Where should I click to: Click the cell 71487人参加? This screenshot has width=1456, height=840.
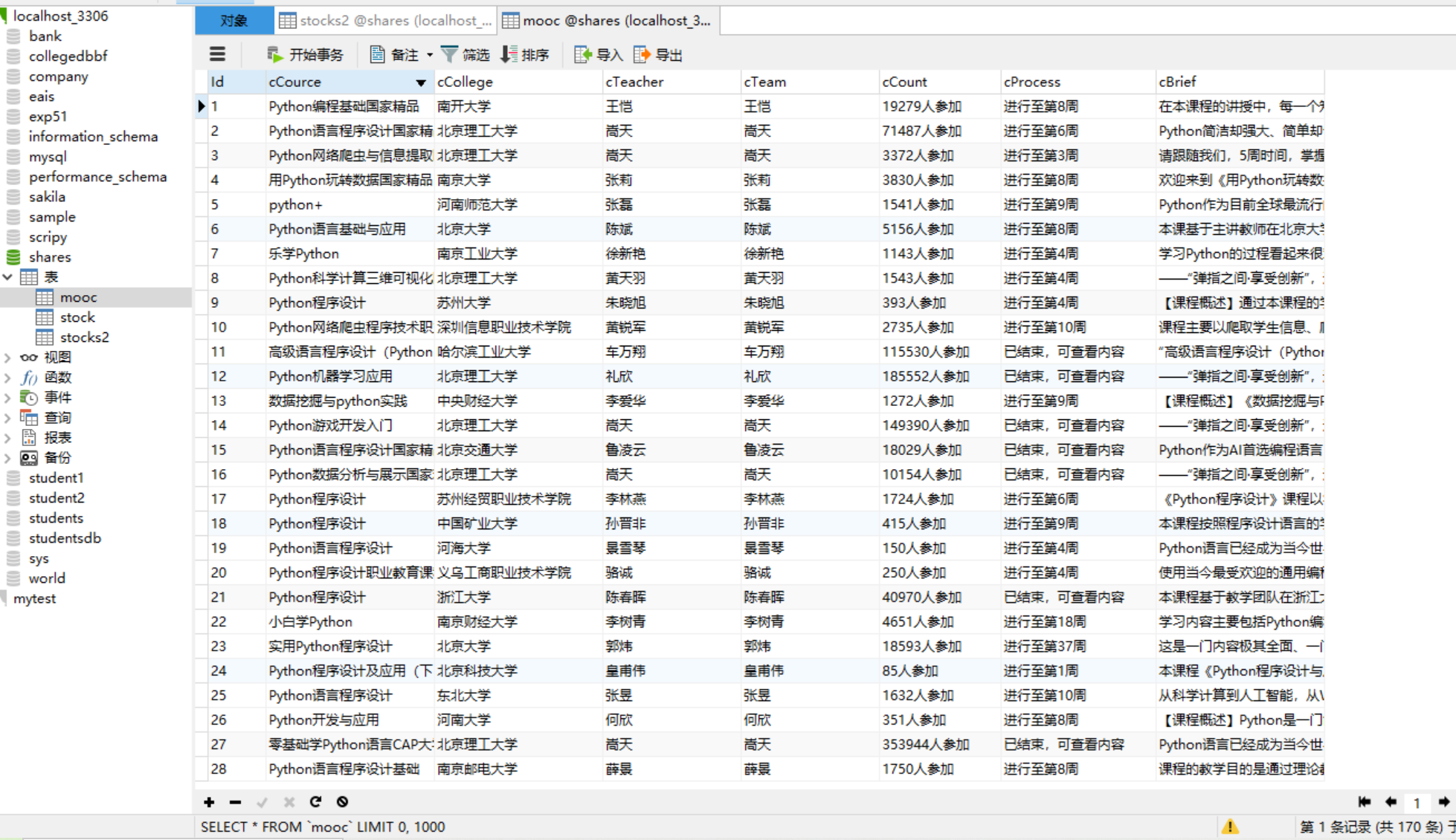tap(939, 131)
